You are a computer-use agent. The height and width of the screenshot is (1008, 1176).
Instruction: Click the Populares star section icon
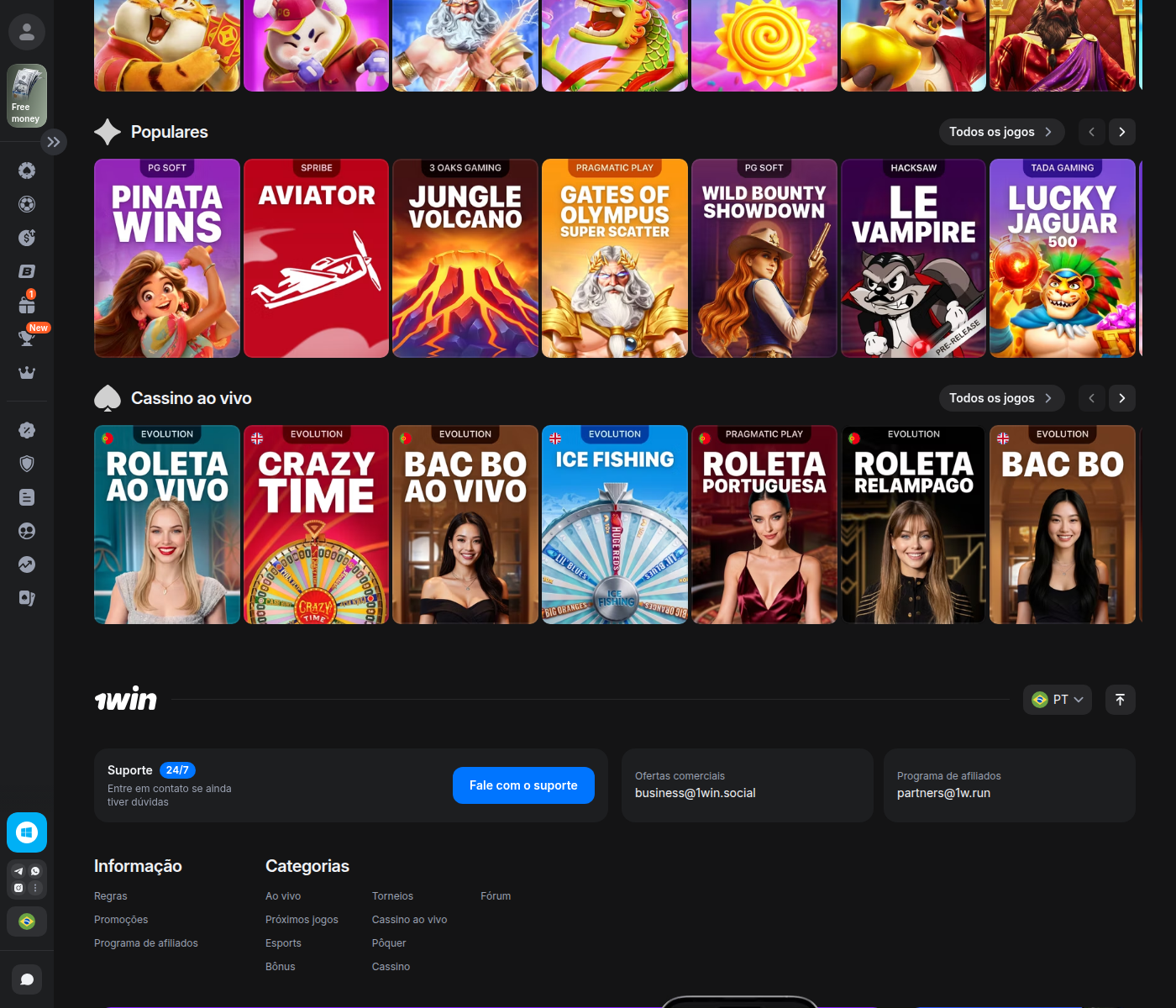point(108,132)
